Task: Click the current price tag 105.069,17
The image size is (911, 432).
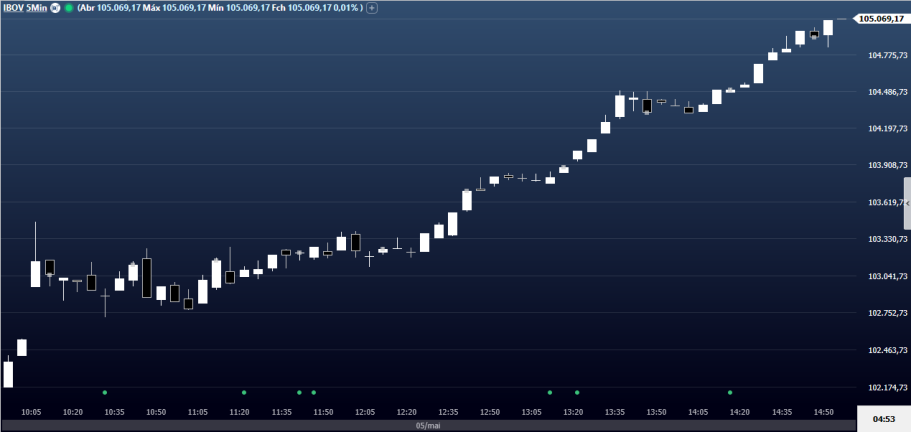Action: click(882, 19)
